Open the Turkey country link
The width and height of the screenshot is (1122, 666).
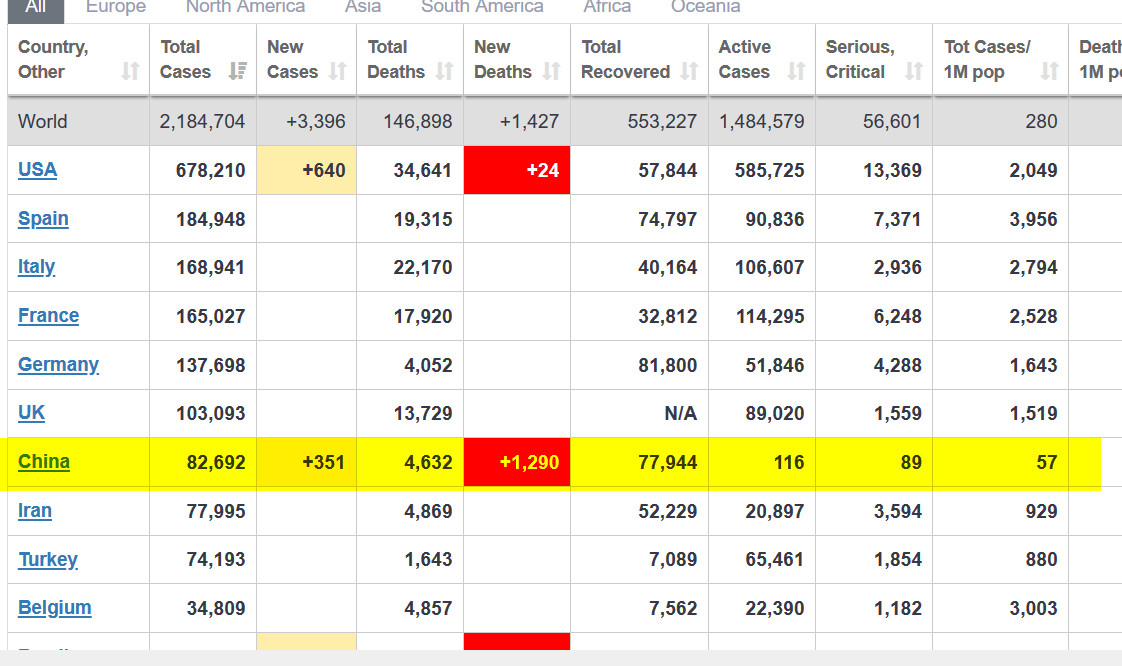click(48, 559)
